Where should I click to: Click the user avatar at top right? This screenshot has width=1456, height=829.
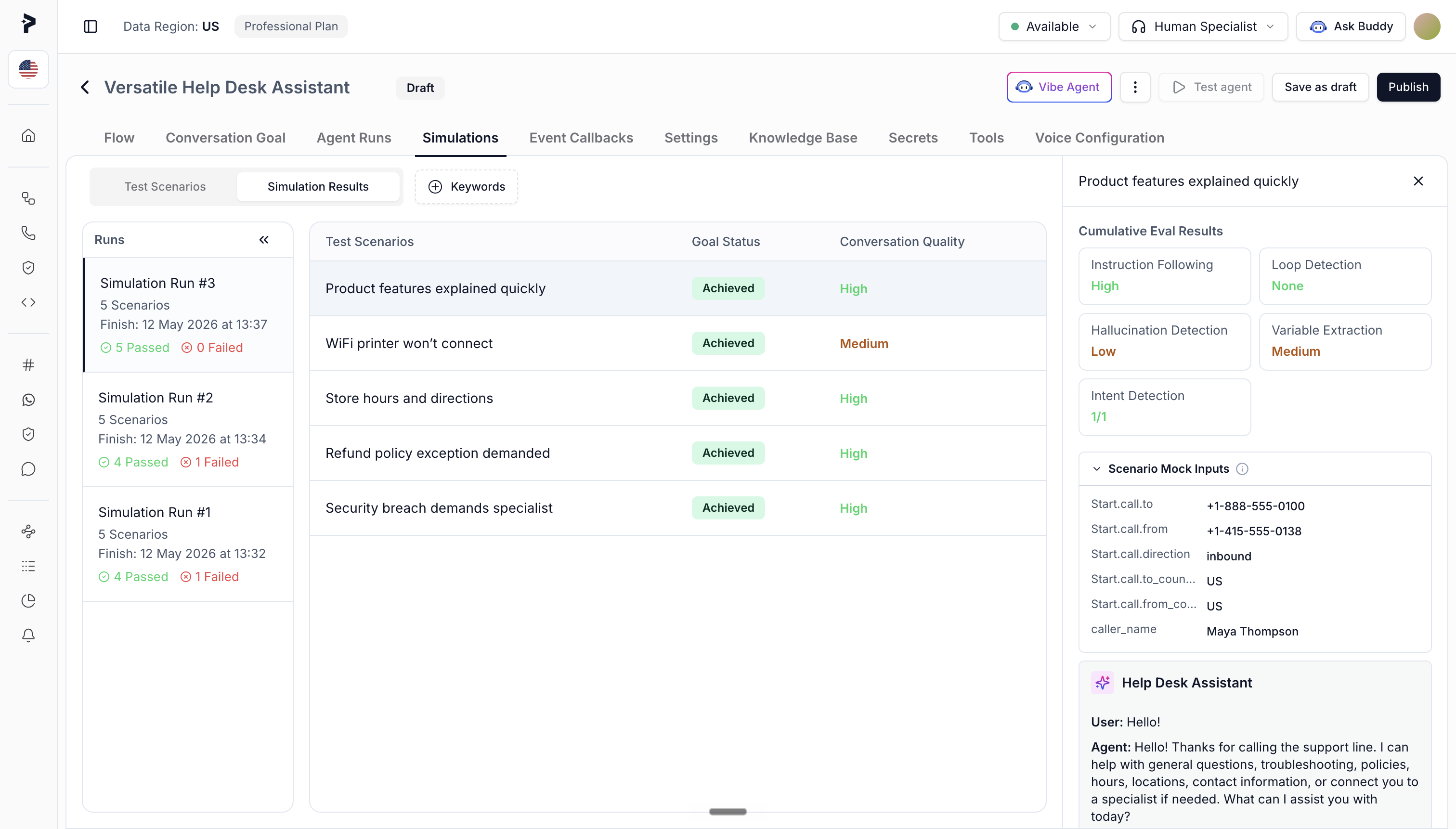[1427, 26]
